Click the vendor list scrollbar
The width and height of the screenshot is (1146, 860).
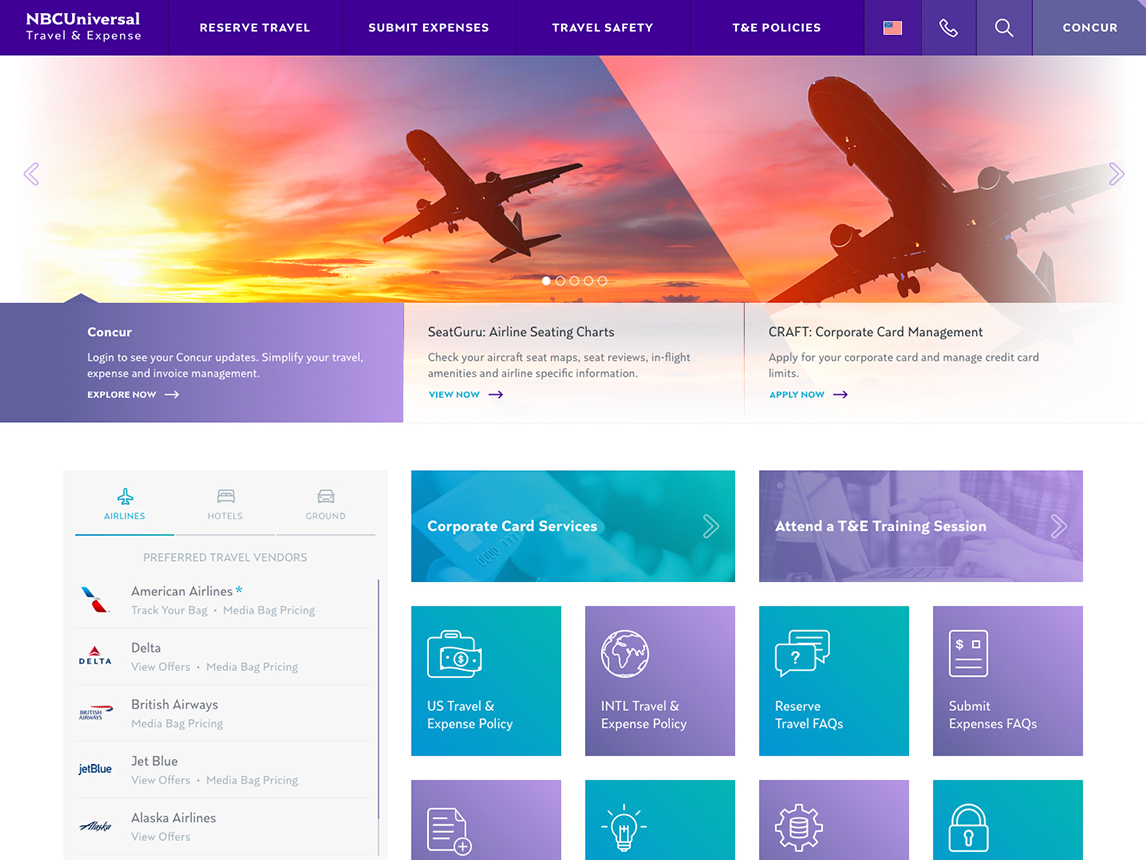point(379,699)
